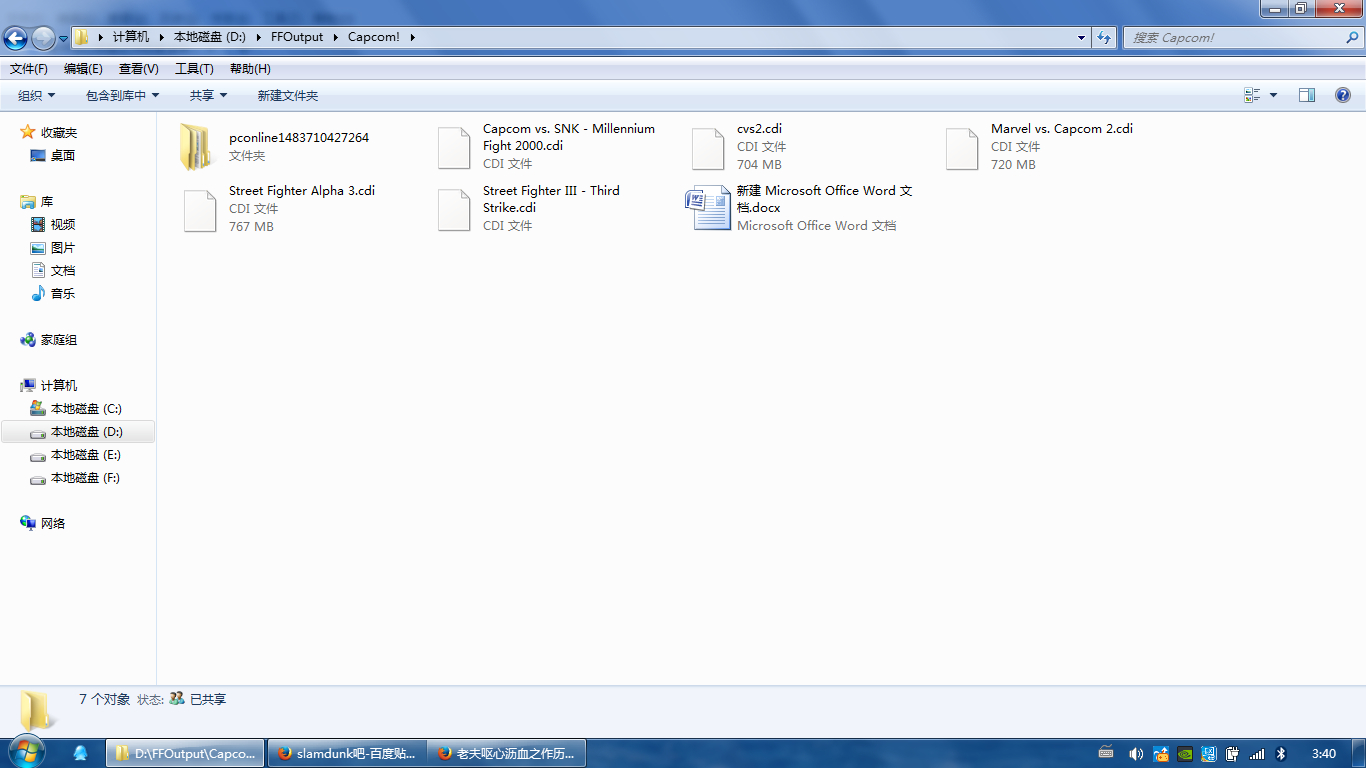This screenshot has width=1366, height=768.
Task: Click the folder icon in address bar
Action: (82, 37)
